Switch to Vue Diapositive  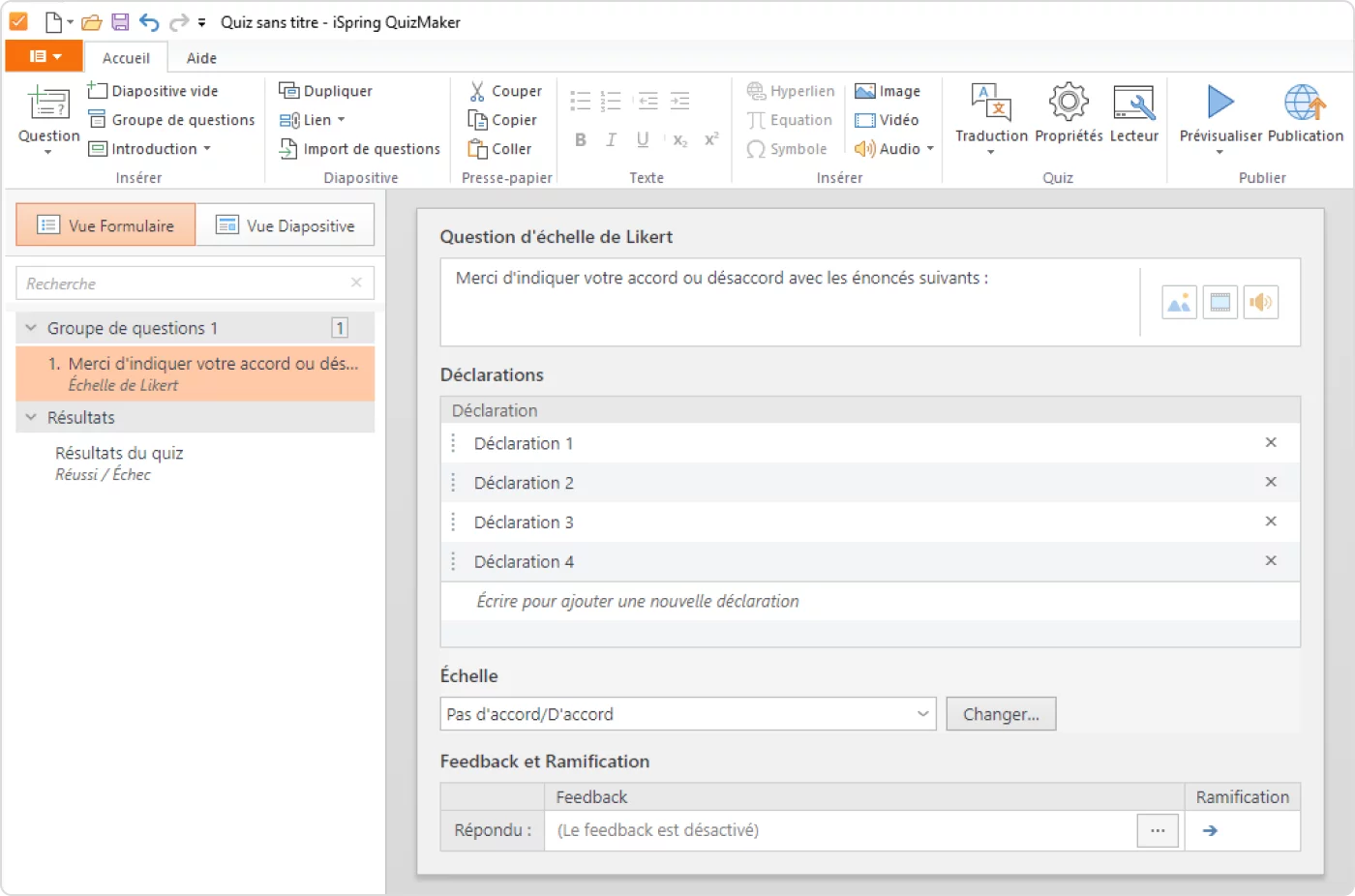285,225
